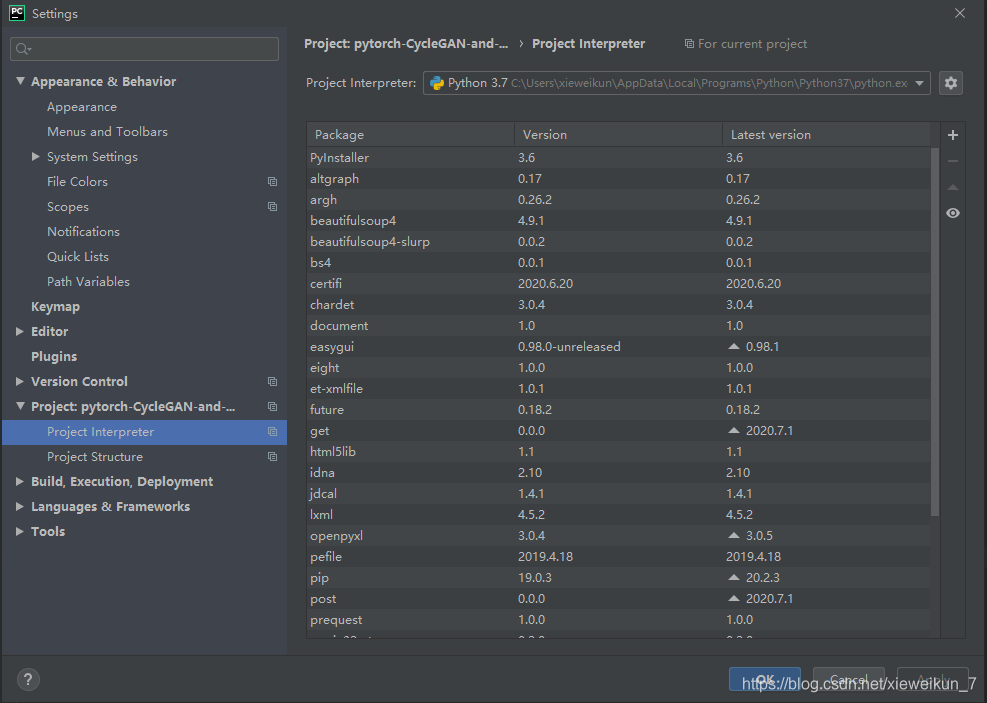
Task: Collapse the Appearance & Behavior section
Action: 20,81
